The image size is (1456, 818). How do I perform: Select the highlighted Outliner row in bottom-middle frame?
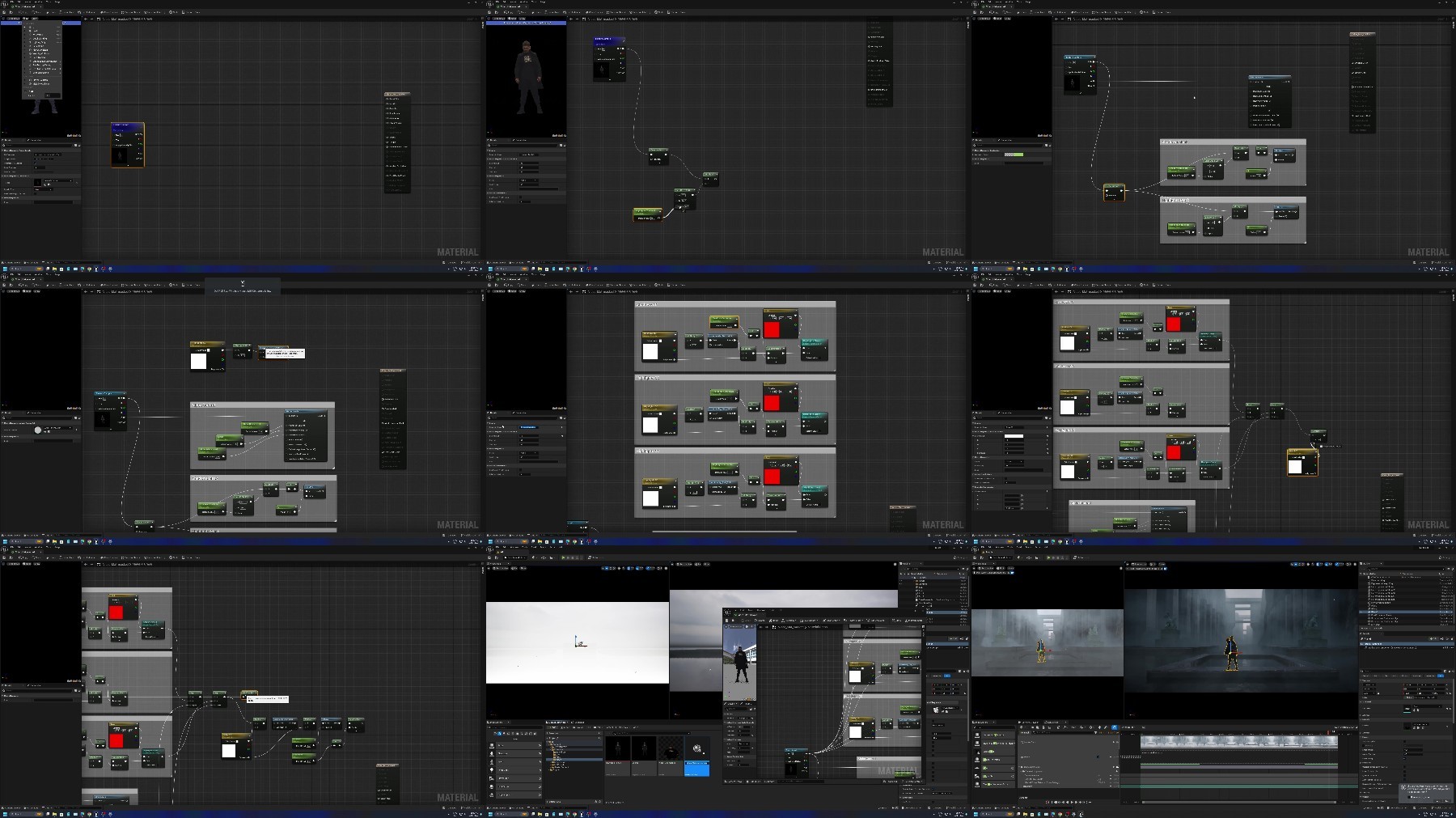click(x=945, y=612)
